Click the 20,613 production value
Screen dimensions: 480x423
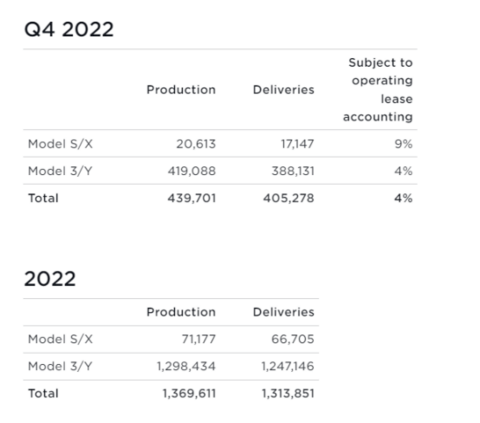tap(196, 144)
